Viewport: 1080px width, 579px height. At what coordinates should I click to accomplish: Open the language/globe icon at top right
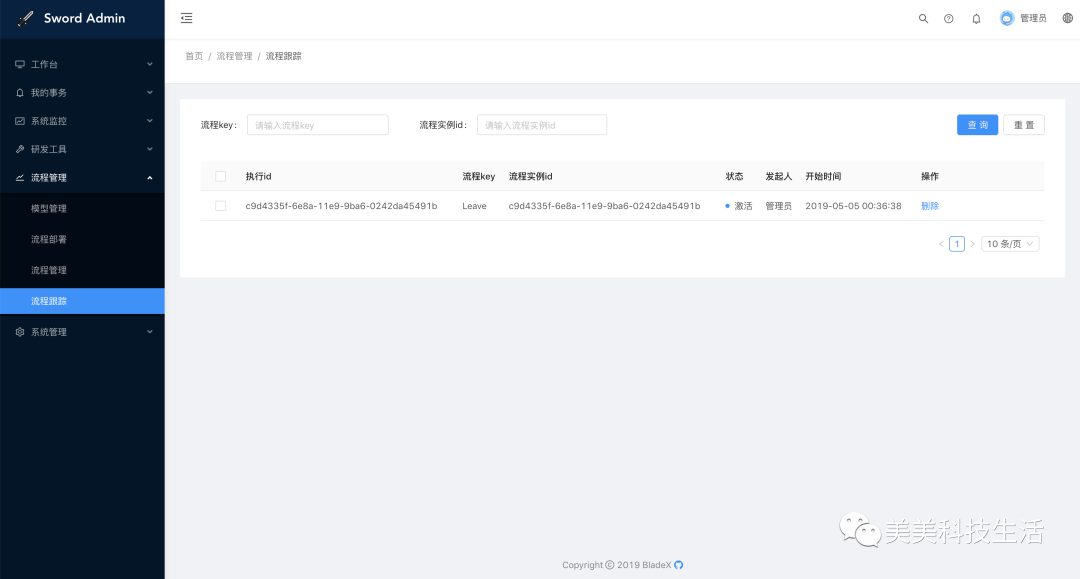(x=1066, y=17)
